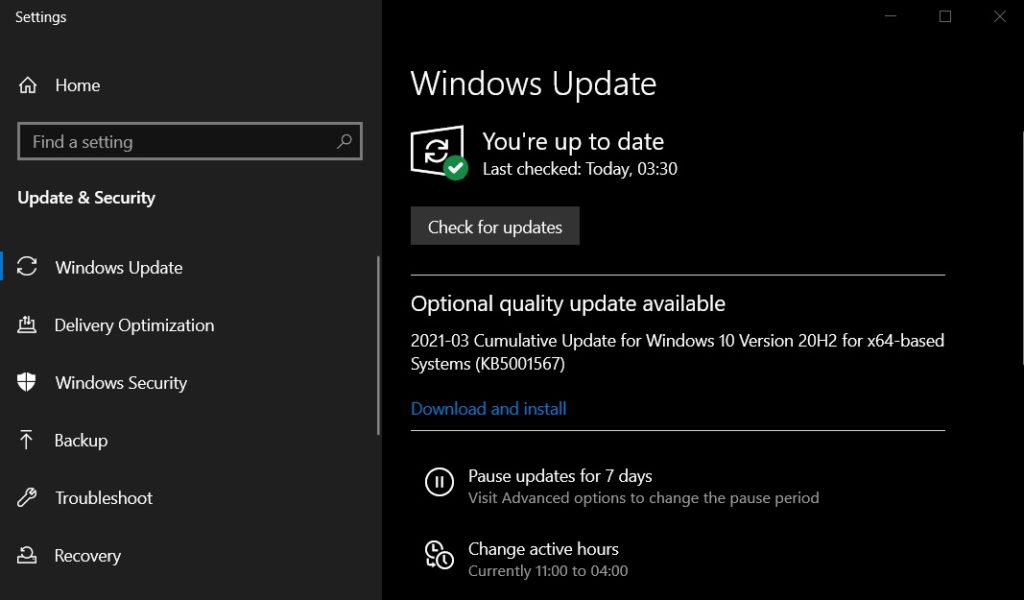Image resolution: width=1024 pixels, height=600 pixels.
Task: Click the update status icon with green checkmark
Action: tap(438, 152)
